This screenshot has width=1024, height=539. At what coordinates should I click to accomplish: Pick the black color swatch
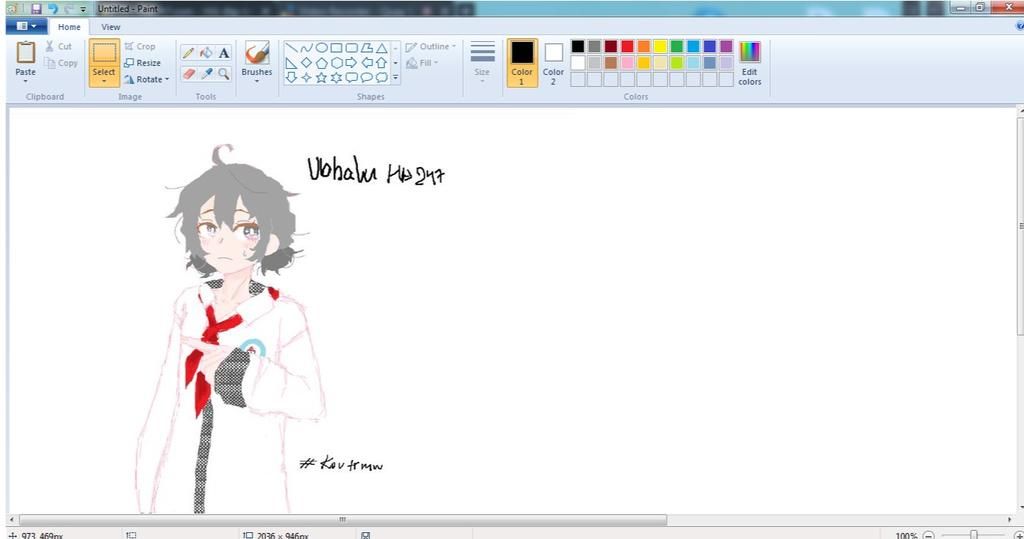coord(578,46)
